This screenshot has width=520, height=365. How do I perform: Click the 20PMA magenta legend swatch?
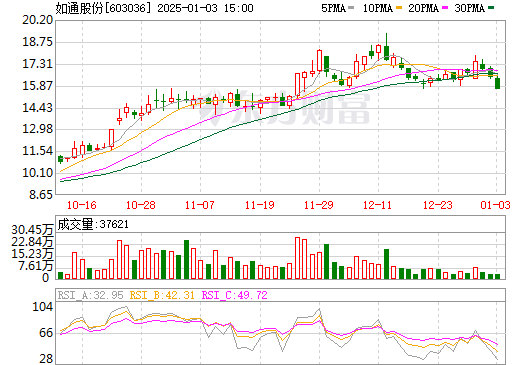(x=445, y=8)
